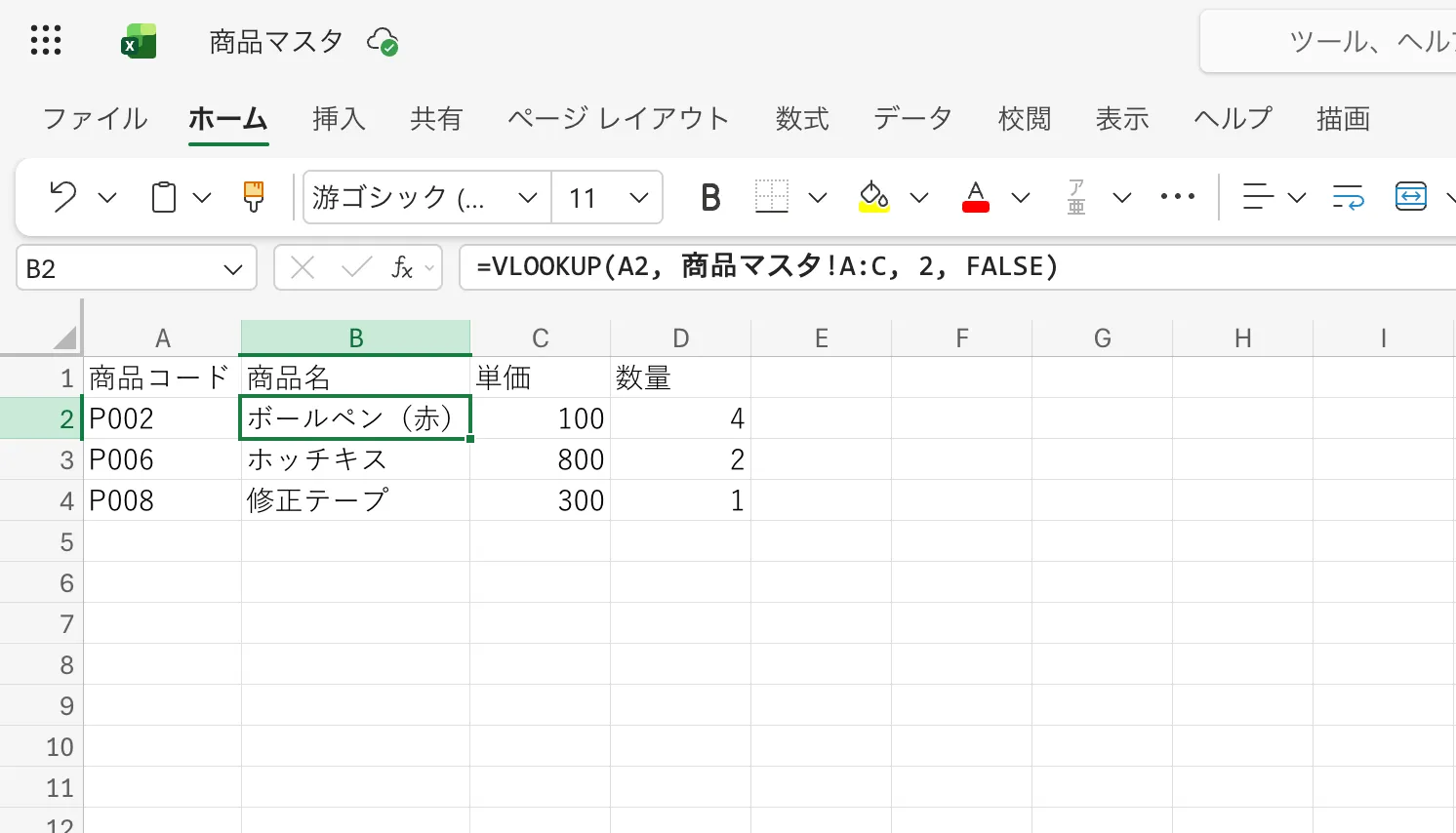Select column B header
Viewport: 1456px width, 833px height.
pos(356,338)
